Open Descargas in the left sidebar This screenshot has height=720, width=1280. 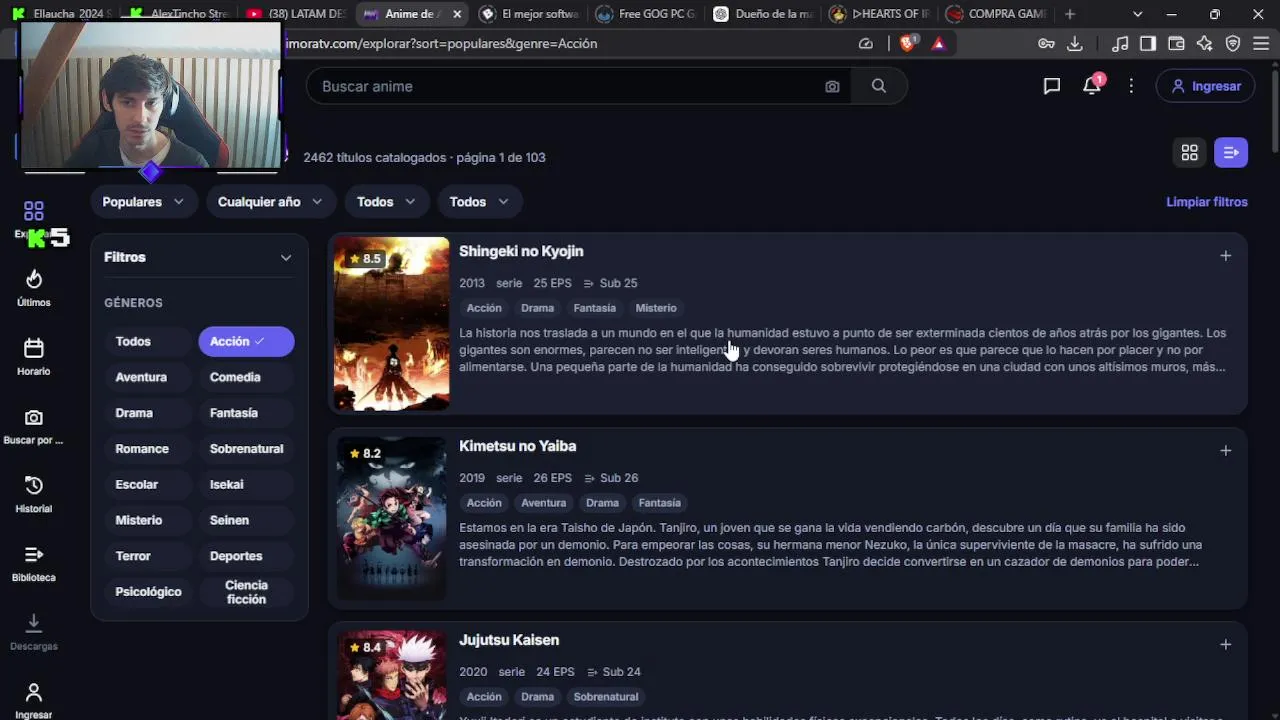click(34, 632)
